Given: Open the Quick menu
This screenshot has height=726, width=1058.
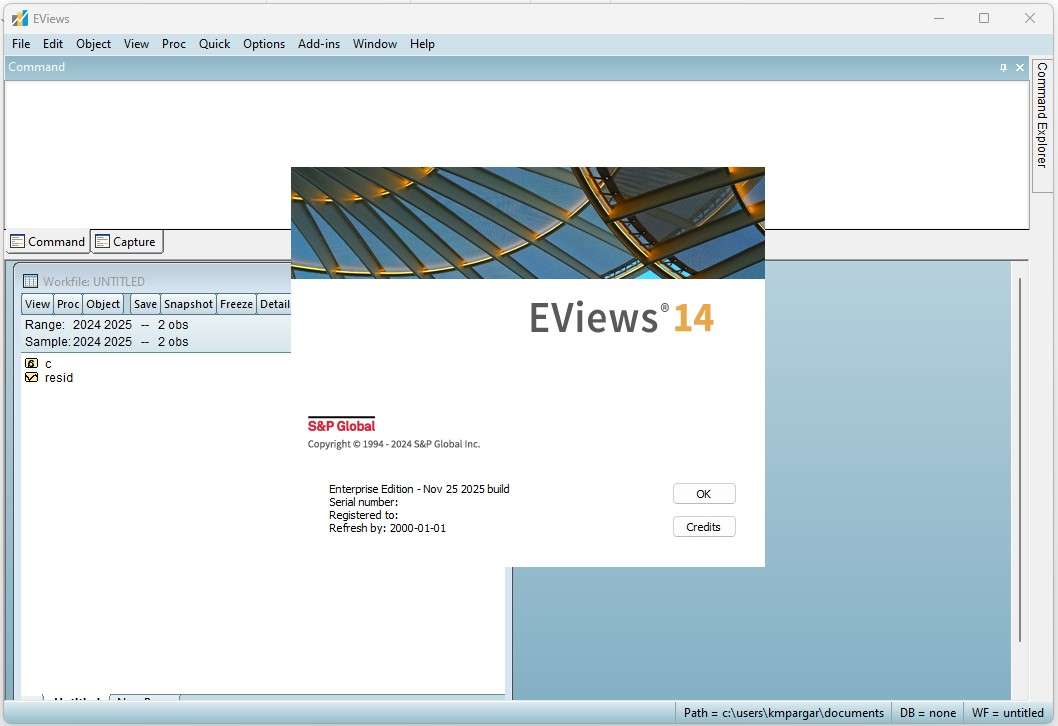Looking at the screenshot, I should point(214,44).
